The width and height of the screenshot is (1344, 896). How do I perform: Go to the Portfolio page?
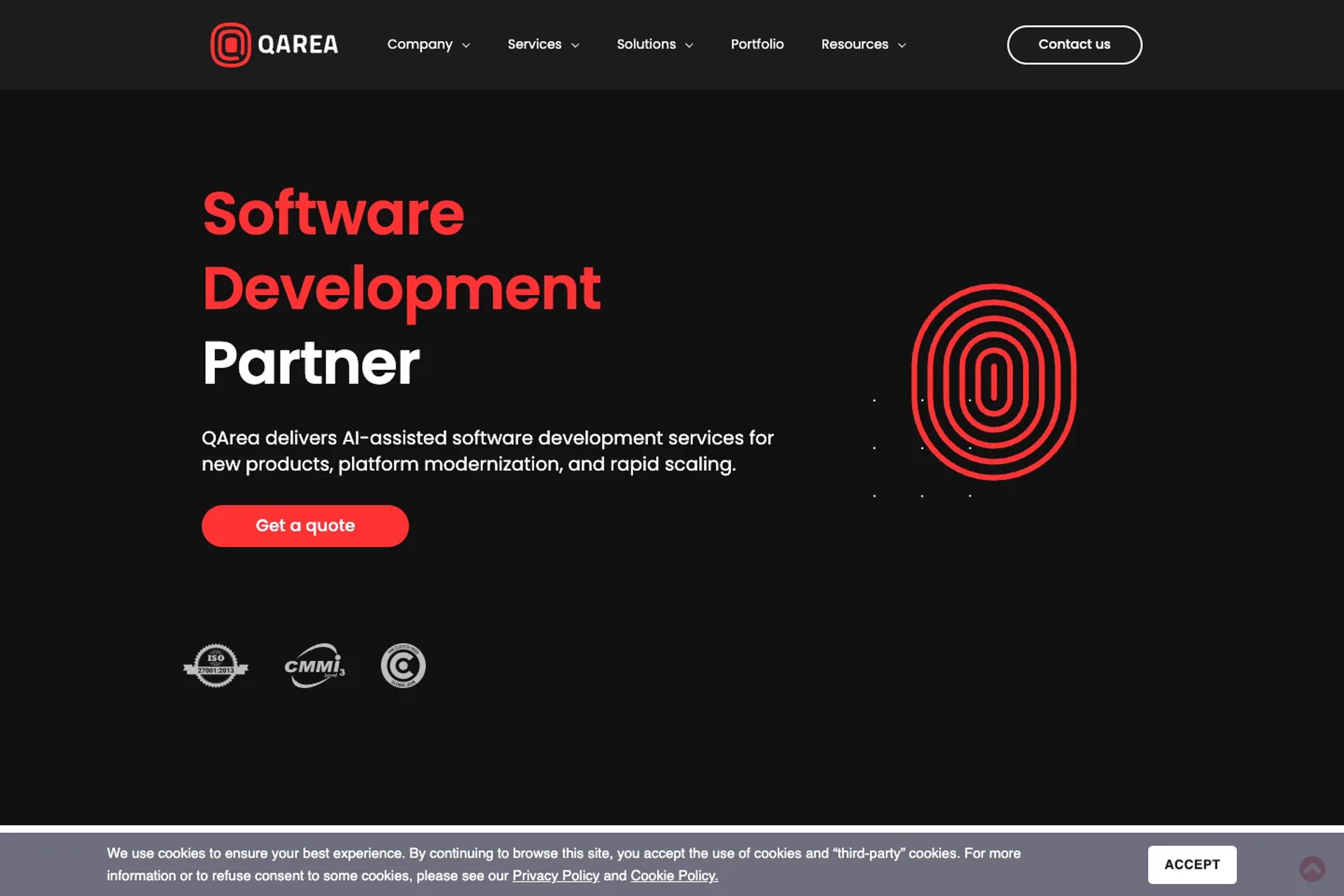click(x=757, y=44)
